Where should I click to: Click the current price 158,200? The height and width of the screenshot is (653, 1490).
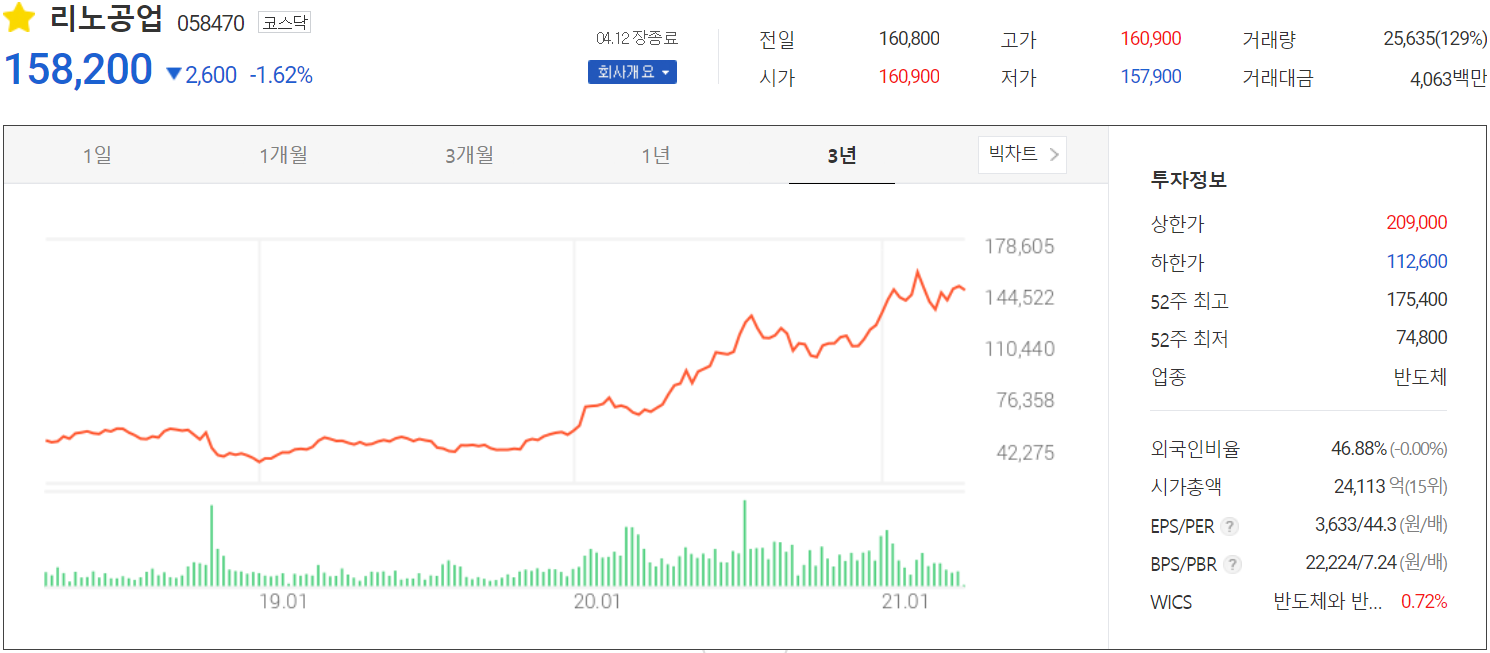[79, 69]
